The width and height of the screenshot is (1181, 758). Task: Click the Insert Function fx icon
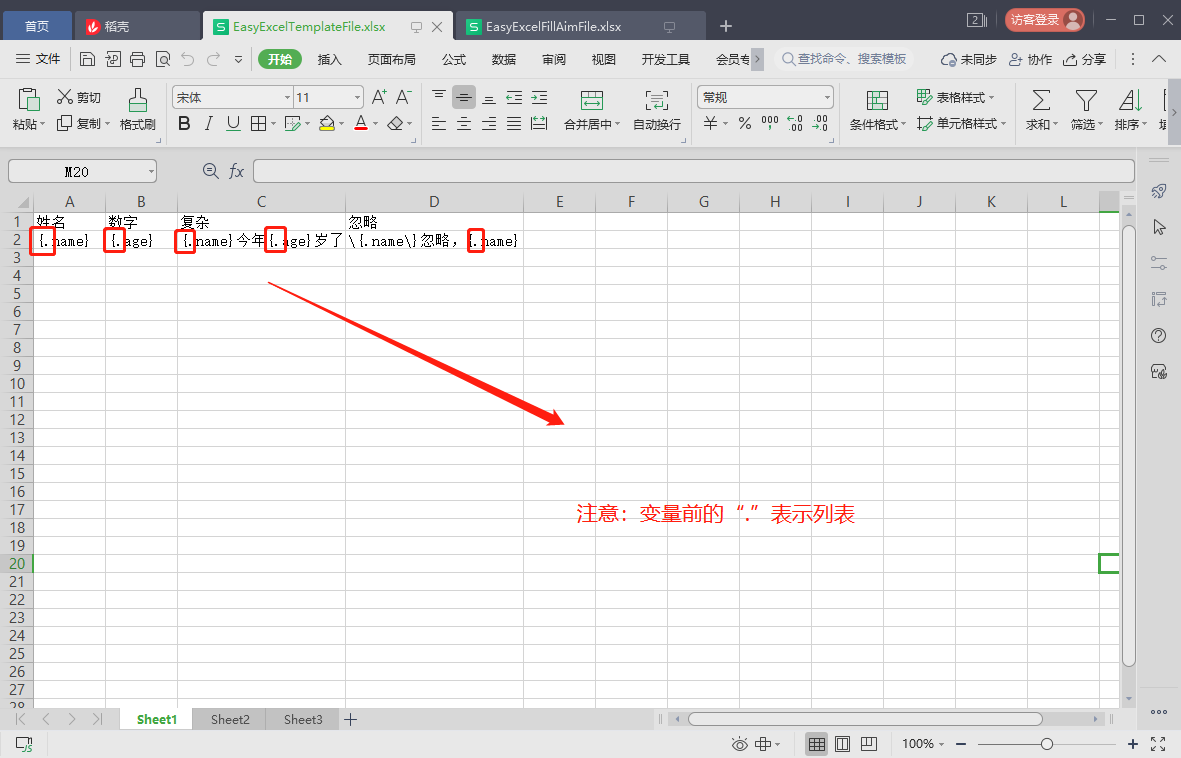pos(237,170)
